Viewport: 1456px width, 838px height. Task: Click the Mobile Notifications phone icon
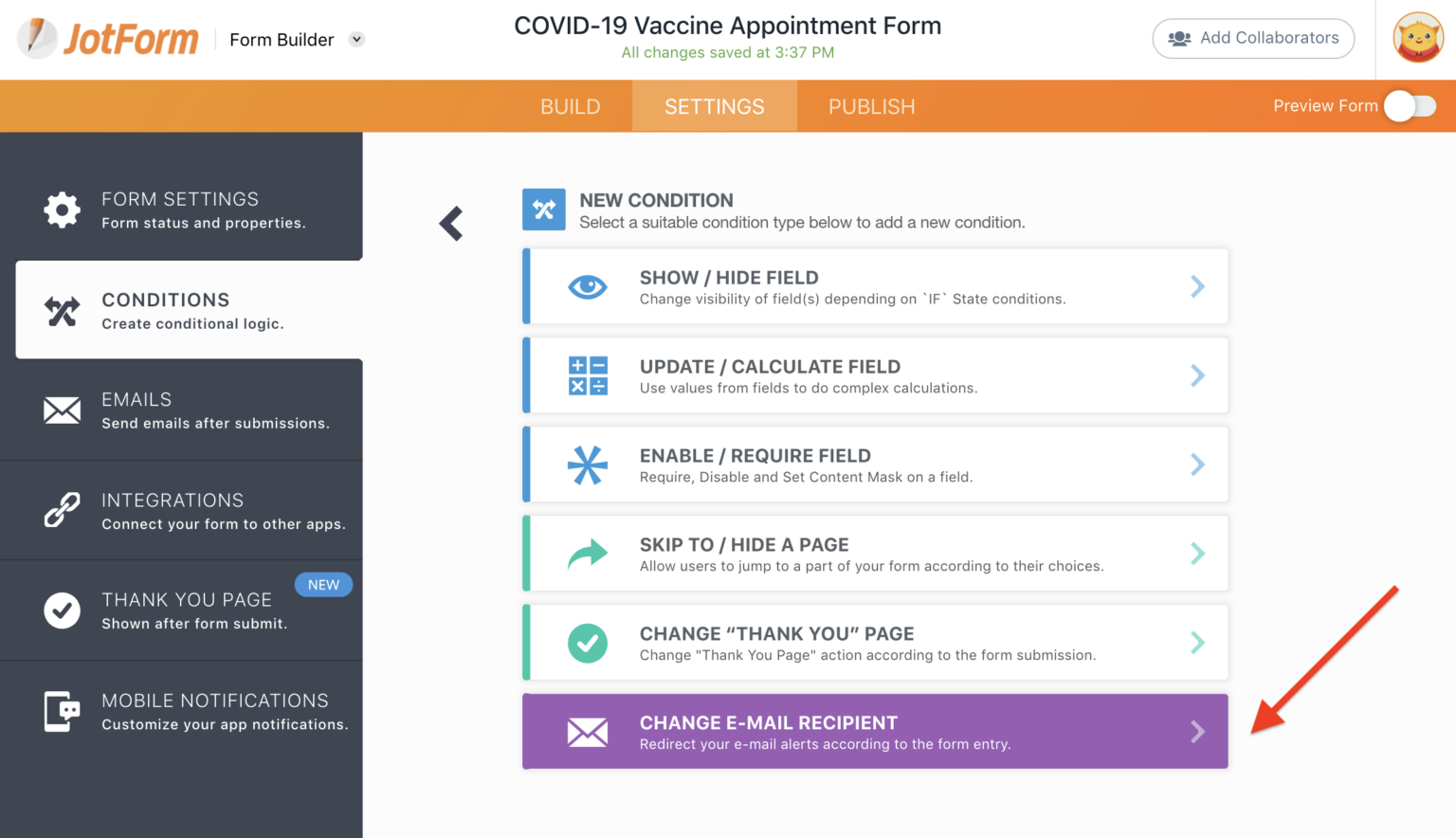(x=62, y=711)
